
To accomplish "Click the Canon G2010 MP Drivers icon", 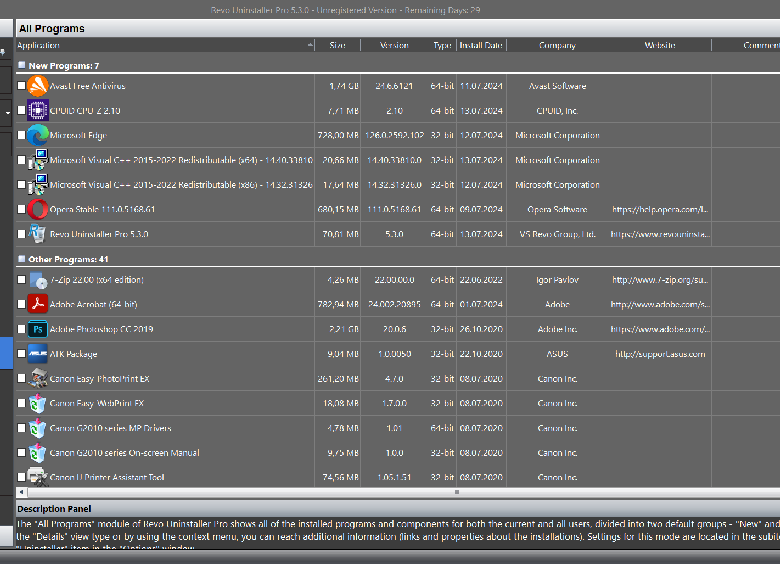I will tap(37, 428).
